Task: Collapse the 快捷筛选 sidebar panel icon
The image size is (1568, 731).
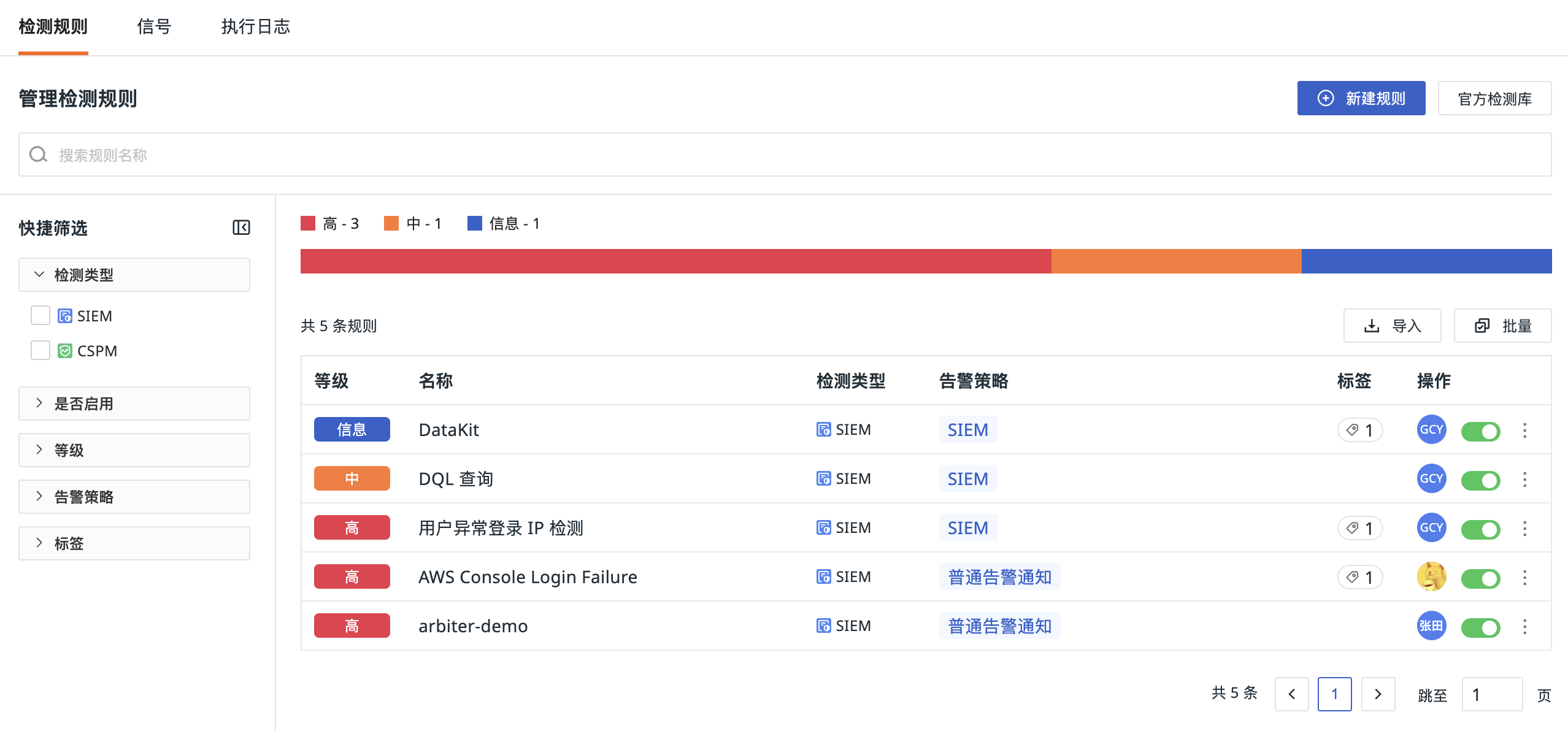Action: pyautogui.click(x=241, y=228)
